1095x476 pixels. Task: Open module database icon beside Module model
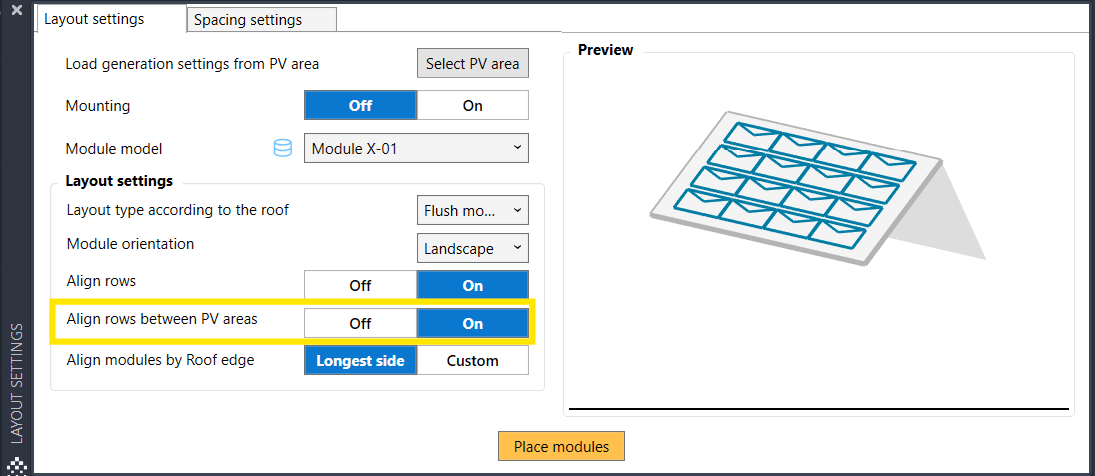pos(282,148)
